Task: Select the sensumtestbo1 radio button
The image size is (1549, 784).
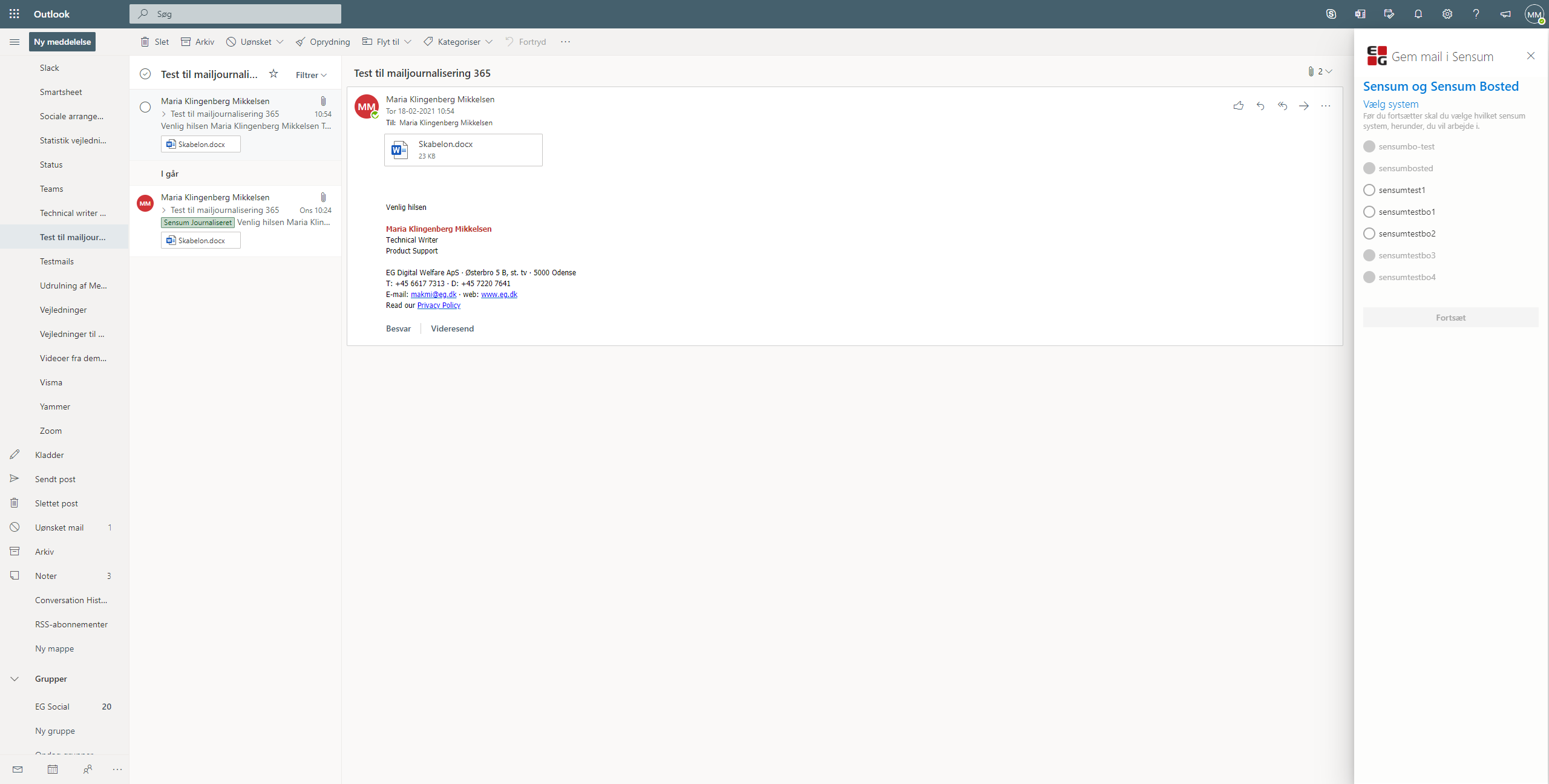Action: click(1369, 212)
